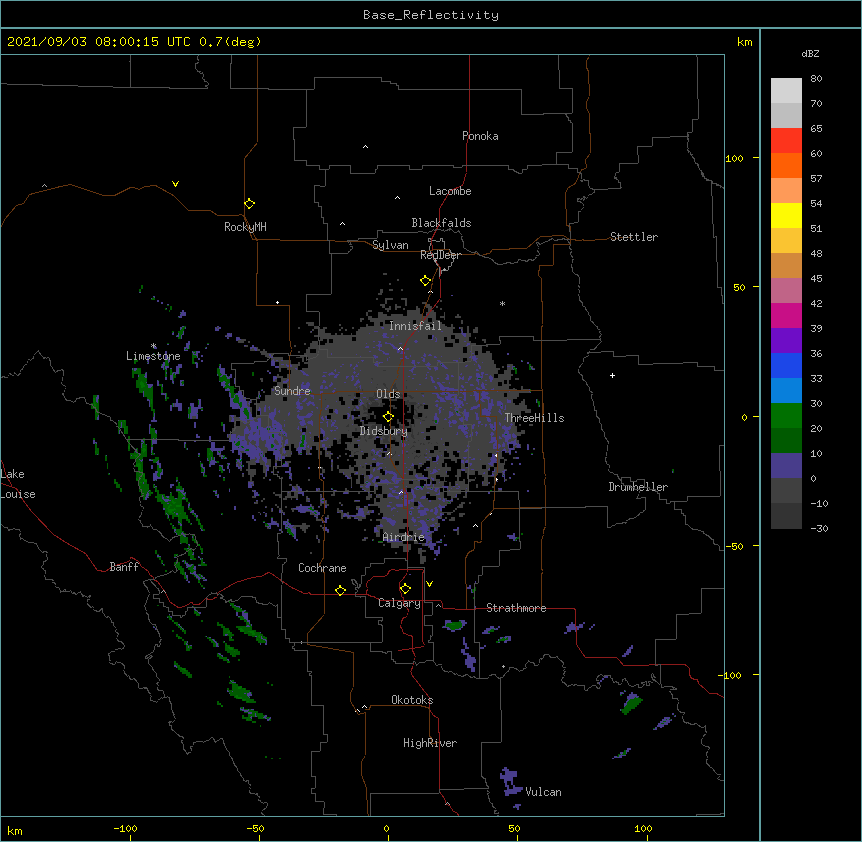The image size is (862, 842).
Task: Pick the bright green swatch in dBZ legend
Action: [x=786, y=416]
